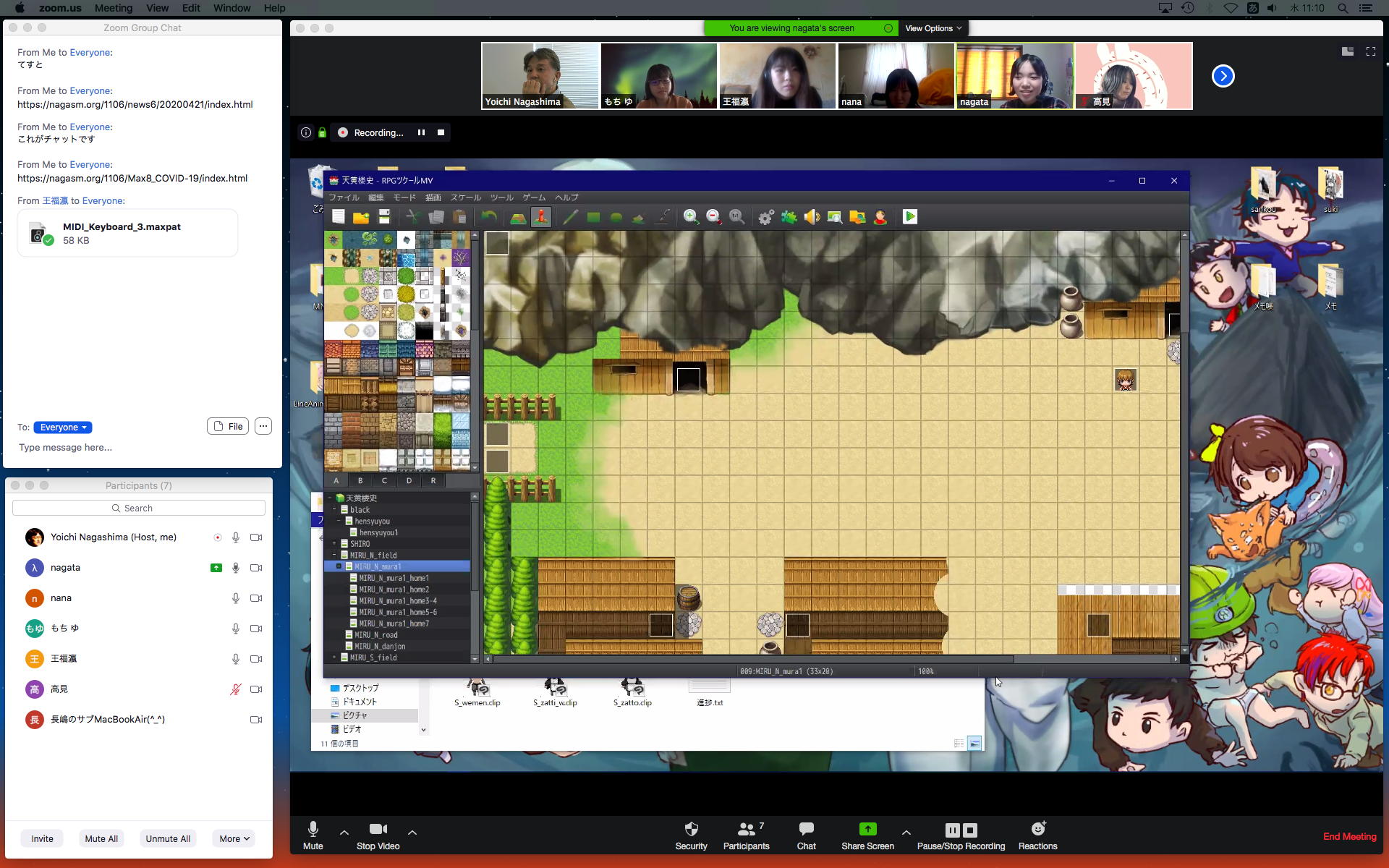Image resolution: width=1389 pixels, height=868 pixels.
Task: Open the Meeting menu in the menu bar
Action: tap(114, 8)
